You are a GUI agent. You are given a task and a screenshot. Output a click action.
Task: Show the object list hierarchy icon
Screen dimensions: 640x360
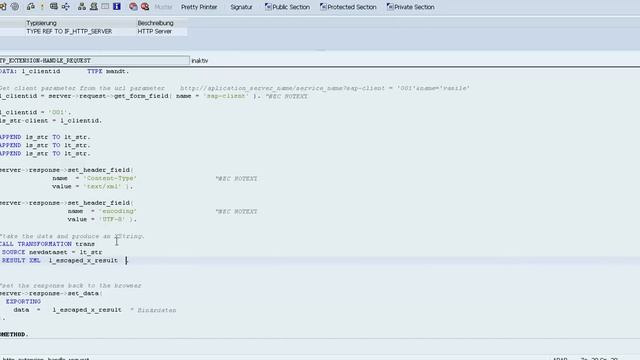point(82,7)
